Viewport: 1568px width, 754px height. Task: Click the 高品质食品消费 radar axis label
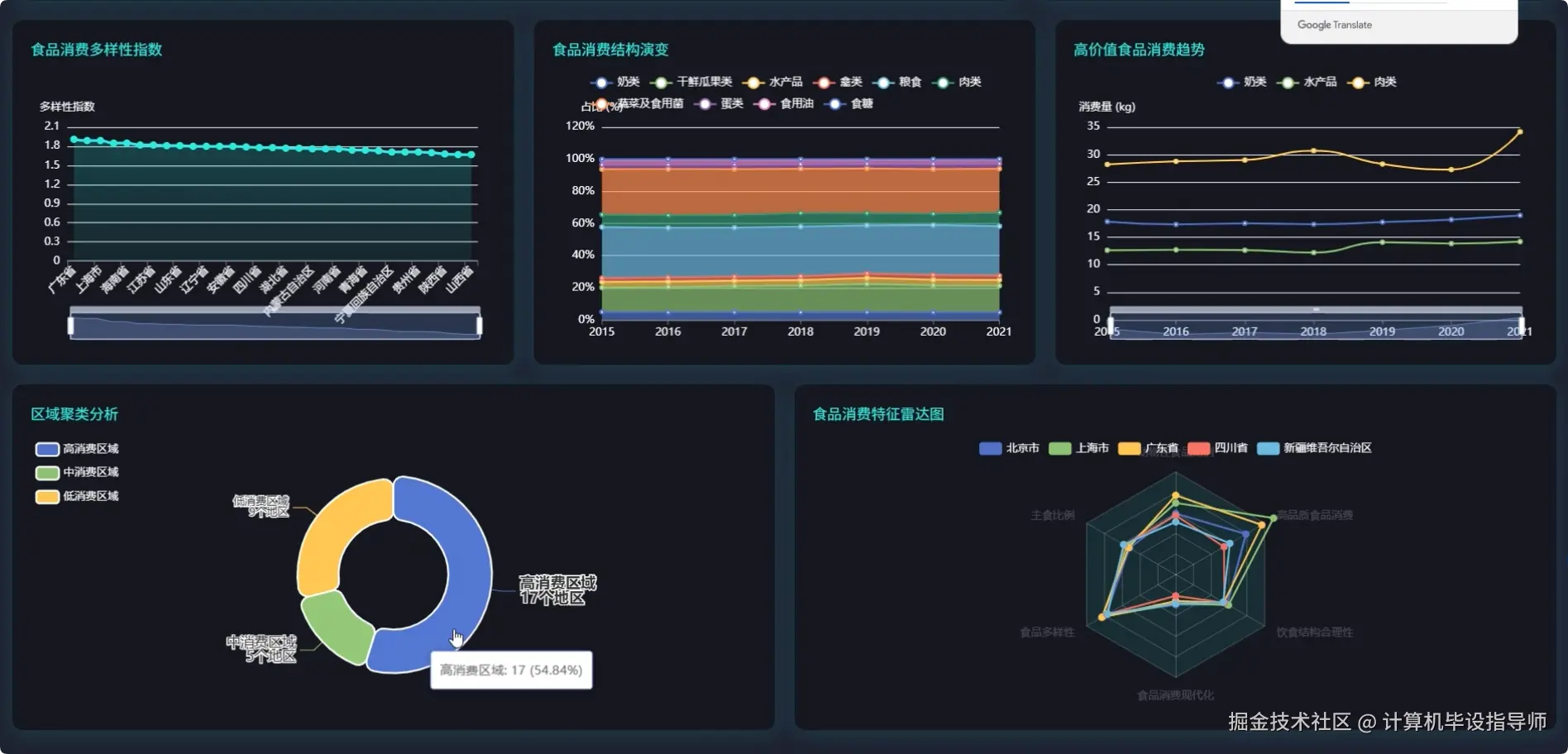[x=1315, y=515]
